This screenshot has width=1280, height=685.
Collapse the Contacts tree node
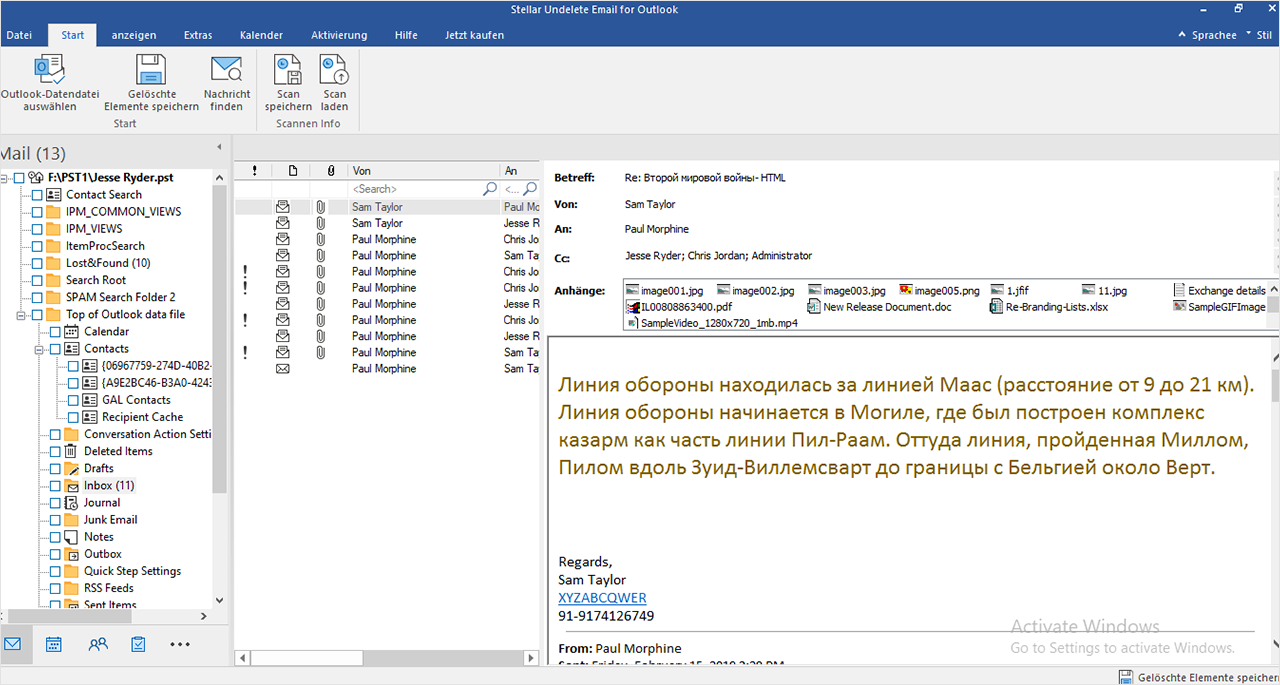tap(41, 349)
